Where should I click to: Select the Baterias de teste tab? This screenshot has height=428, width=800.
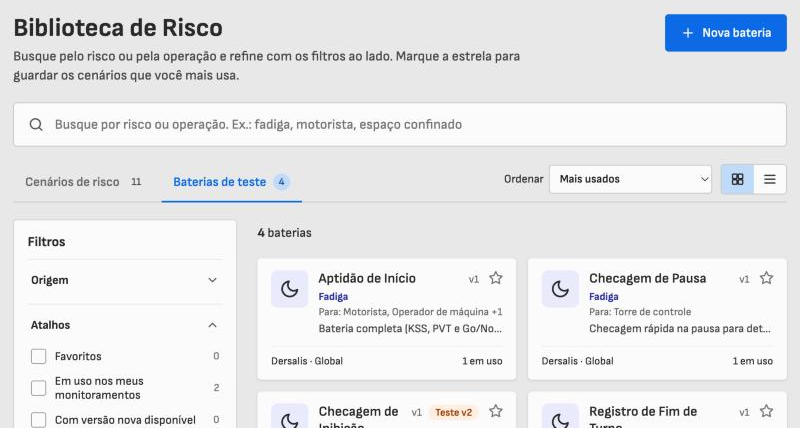[x=232, y=182]
